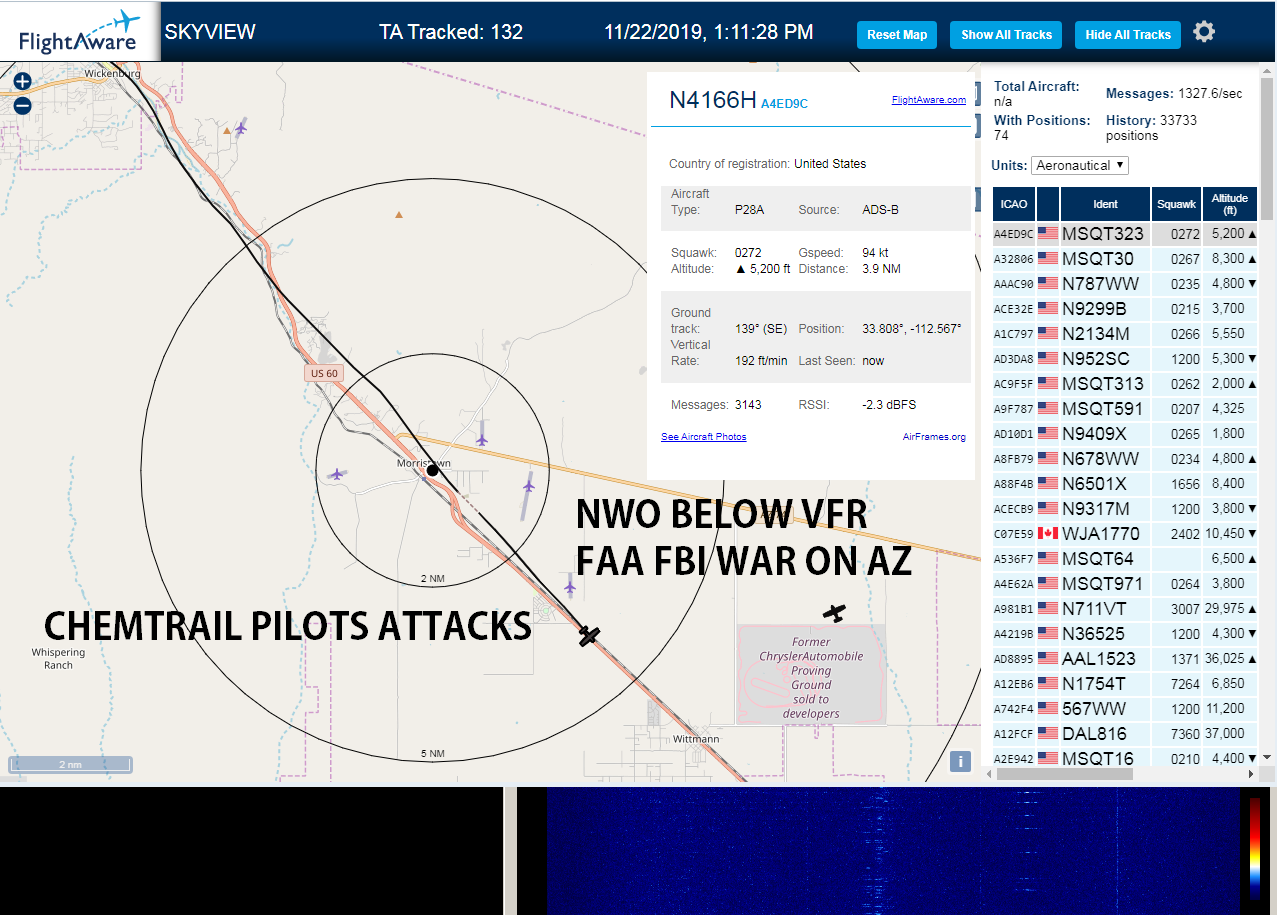Zoom in the map with plus button

pyautogui.click(x=22, y=82)
